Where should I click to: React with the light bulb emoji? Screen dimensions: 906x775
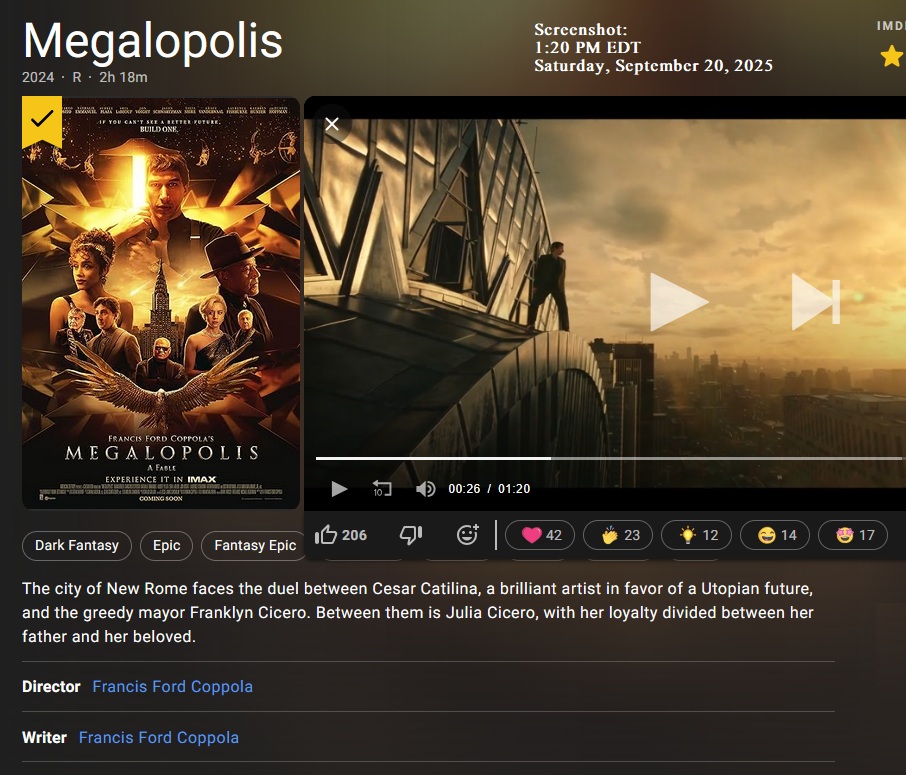(698, 535)
